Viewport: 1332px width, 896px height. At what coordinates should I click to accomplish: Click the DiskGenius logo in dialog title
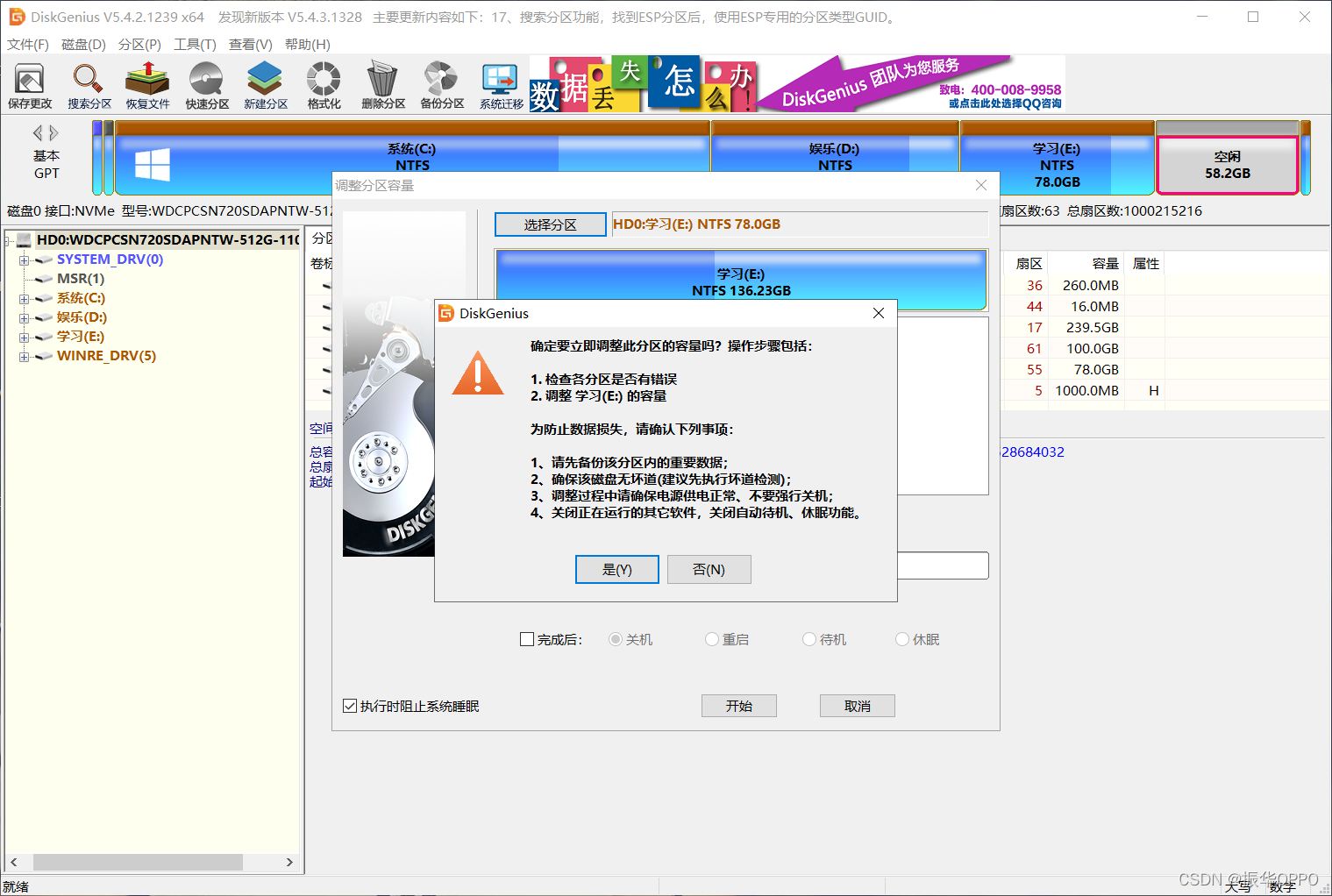point(446,313)
